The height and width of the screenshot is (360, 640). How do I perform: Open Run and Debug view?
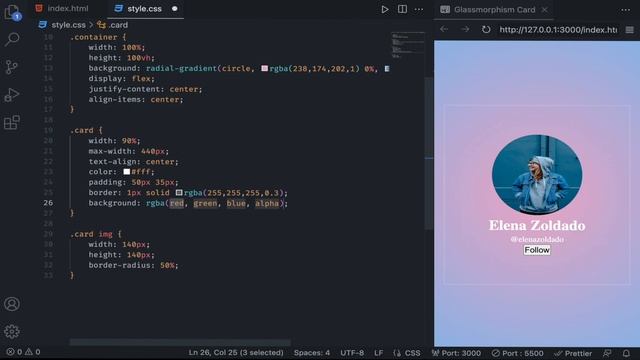[12, 95]
